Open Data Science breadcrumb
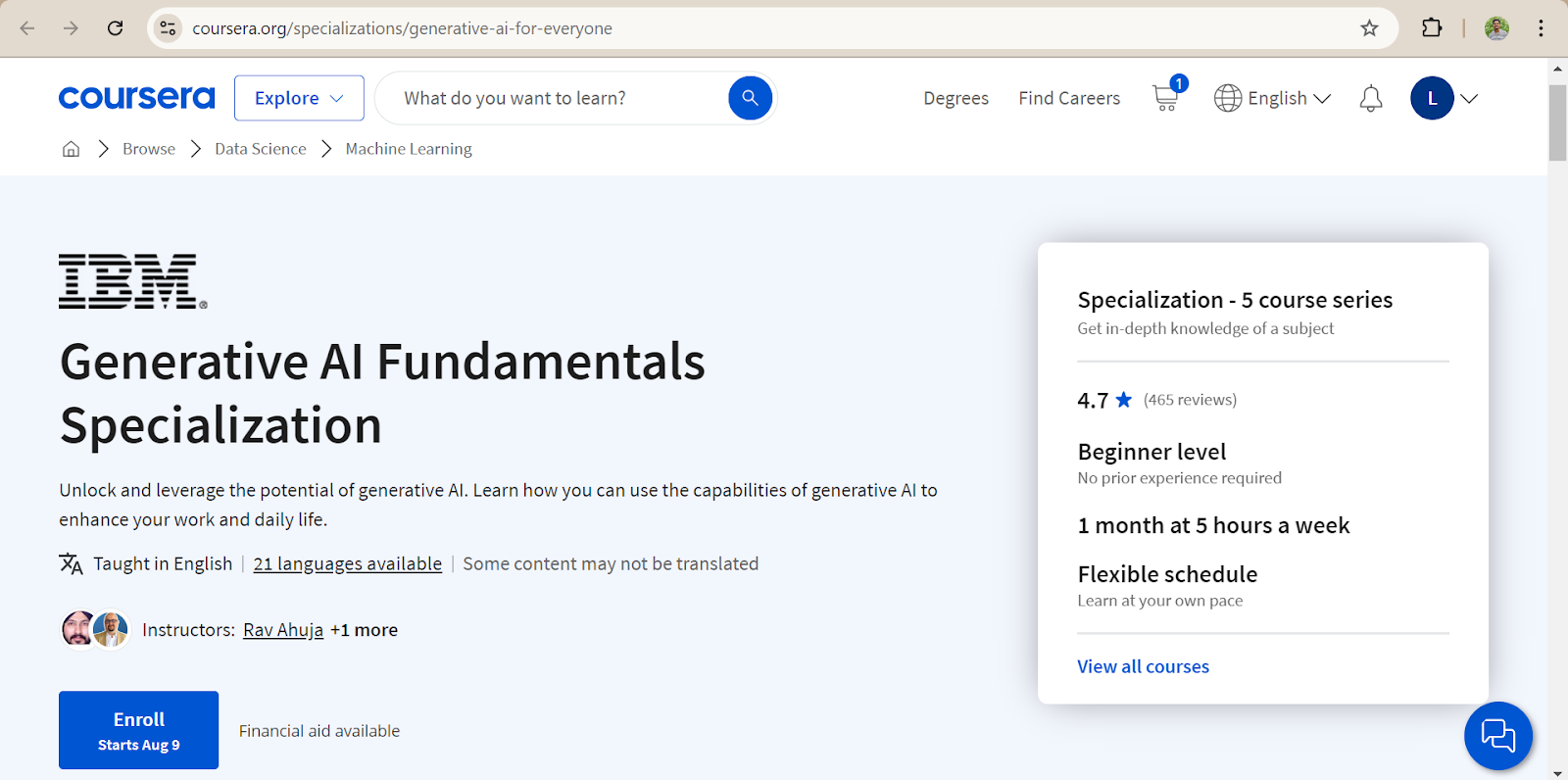This screenshot has height=780, width=1568. (261, 149)
